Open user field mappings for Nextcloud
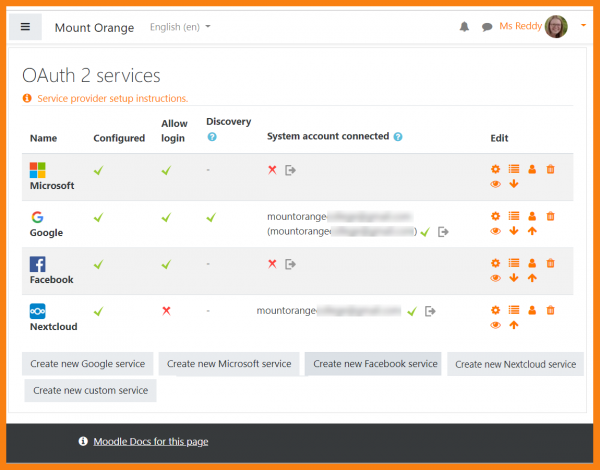This screenshot has height=470, width=600. (x=532, y=311)
